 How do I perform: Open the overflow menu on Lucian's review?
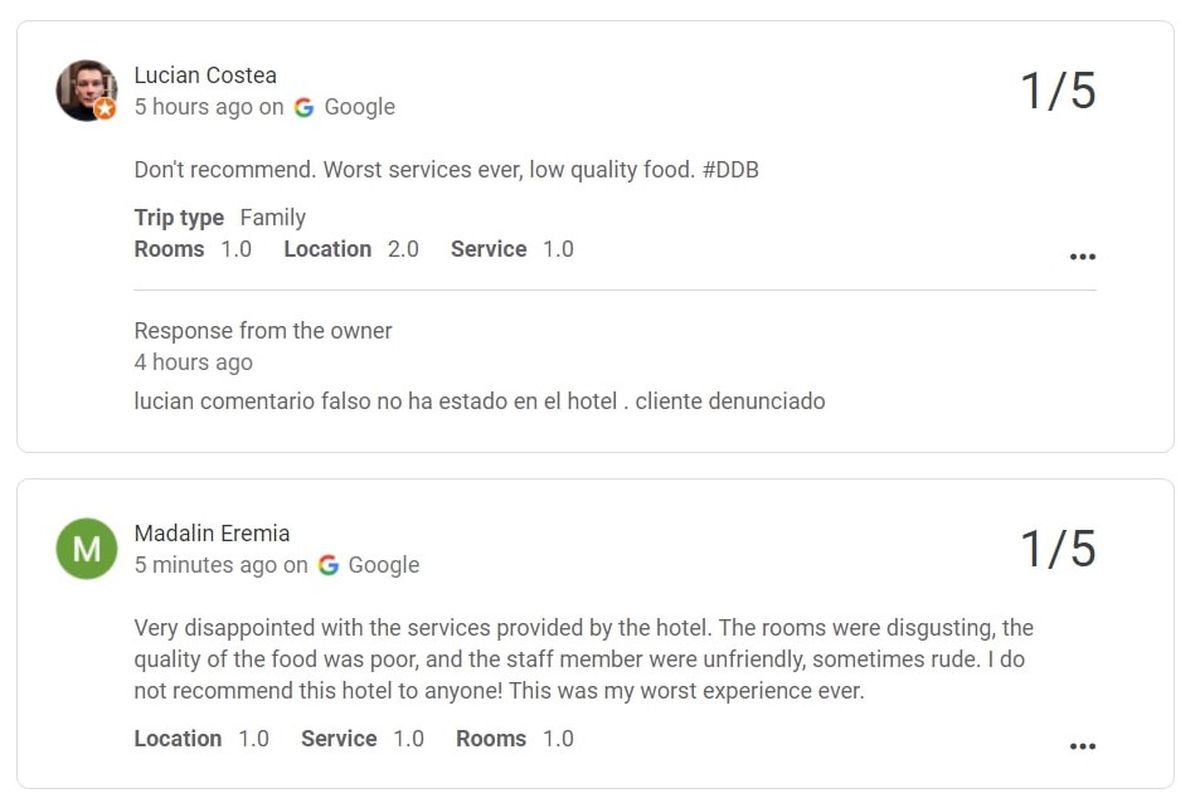click(x=1083, y=257)
